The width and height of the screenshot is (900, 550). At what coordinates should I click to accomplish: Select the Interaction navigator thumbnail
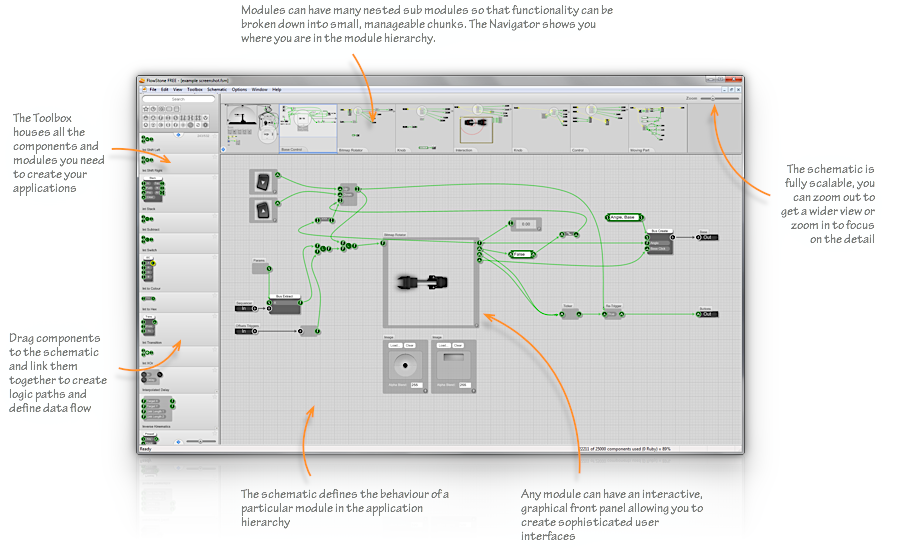tap(483, 128)
